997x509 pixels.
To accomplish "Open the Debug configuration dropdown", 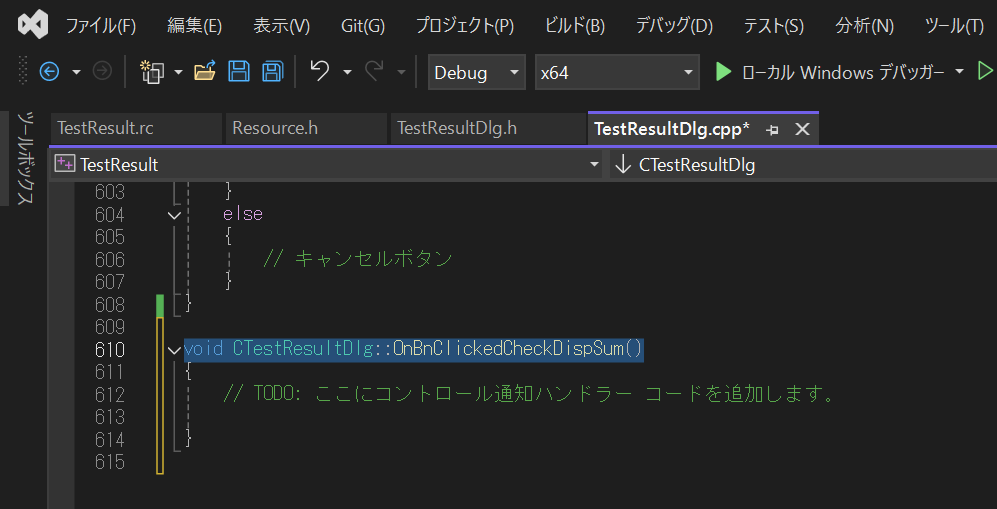I will (476, 72).
